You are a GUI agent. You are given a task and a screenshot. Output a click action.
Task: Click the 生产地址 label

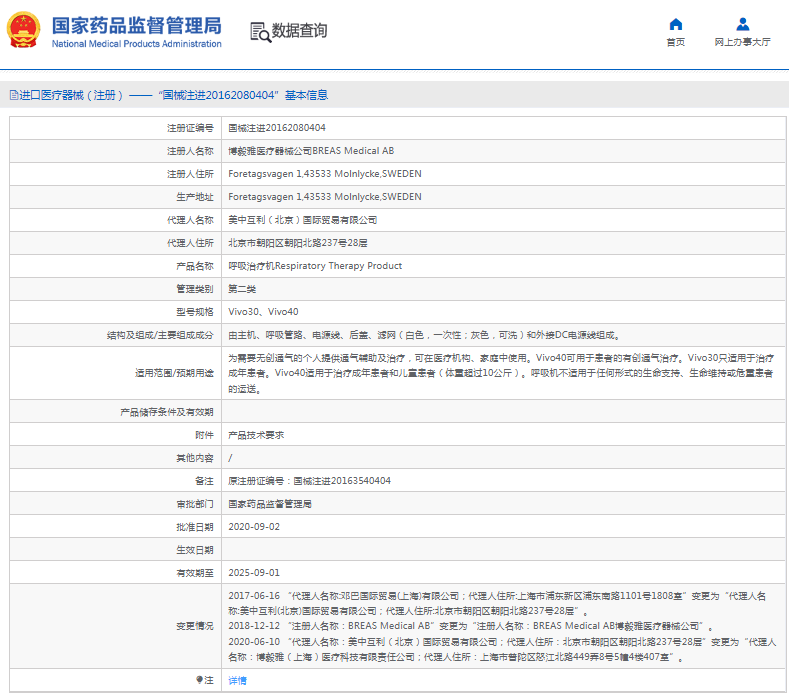(195, 197)
